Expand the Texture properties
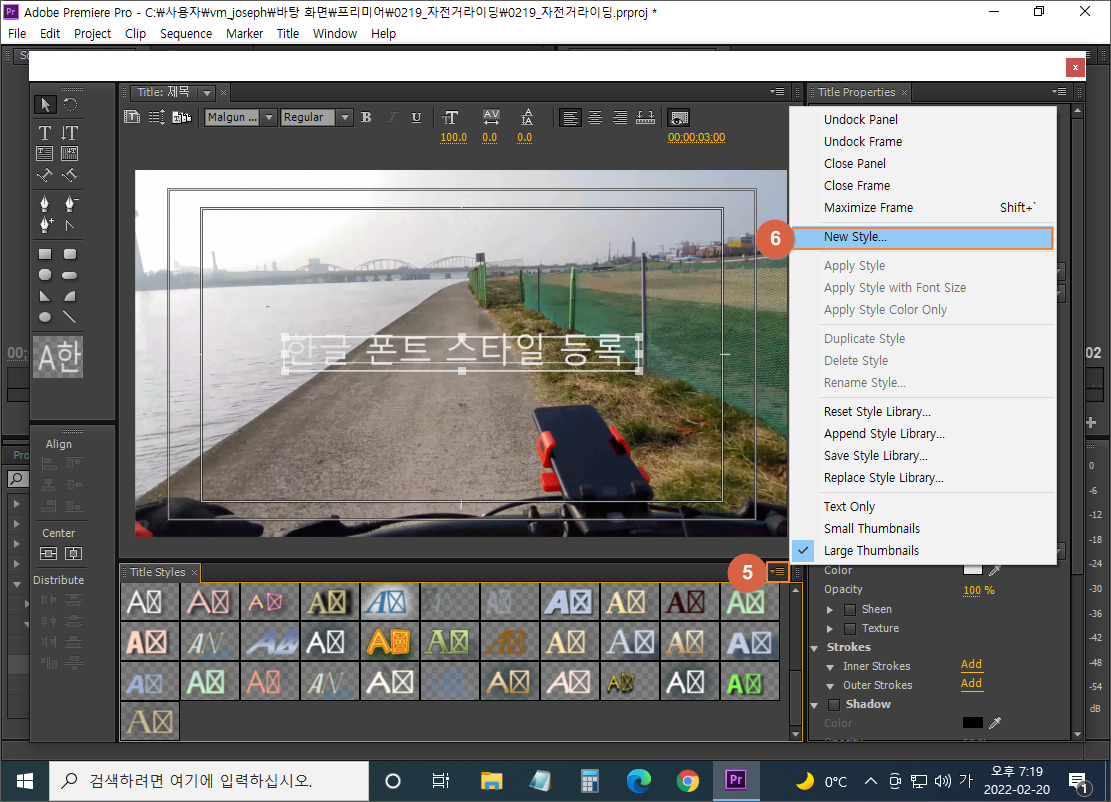The image size is (1111, 802). click(830, 628)
